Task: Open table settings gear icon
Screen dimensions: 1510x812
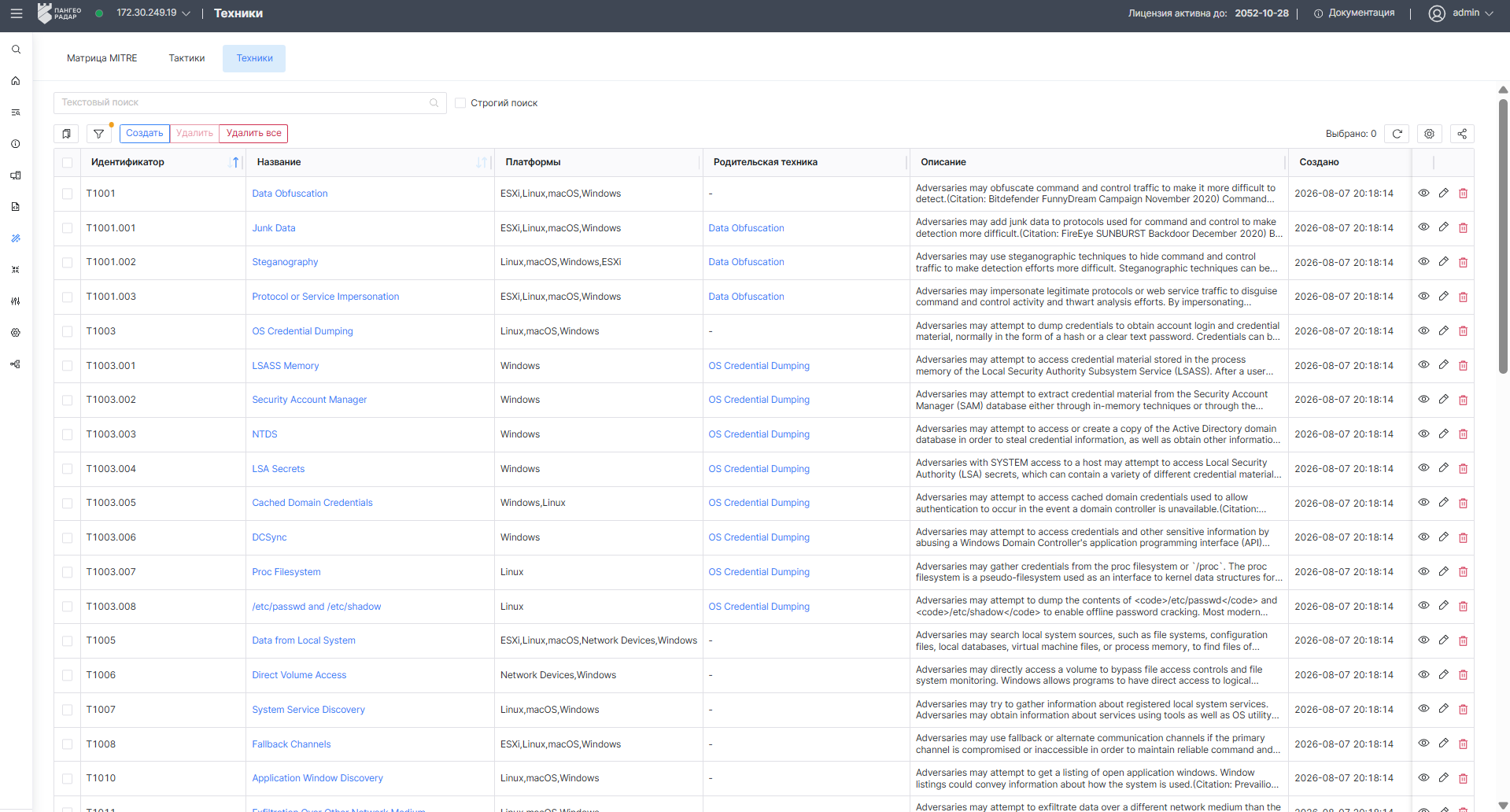Action: tap(1429, 134)
